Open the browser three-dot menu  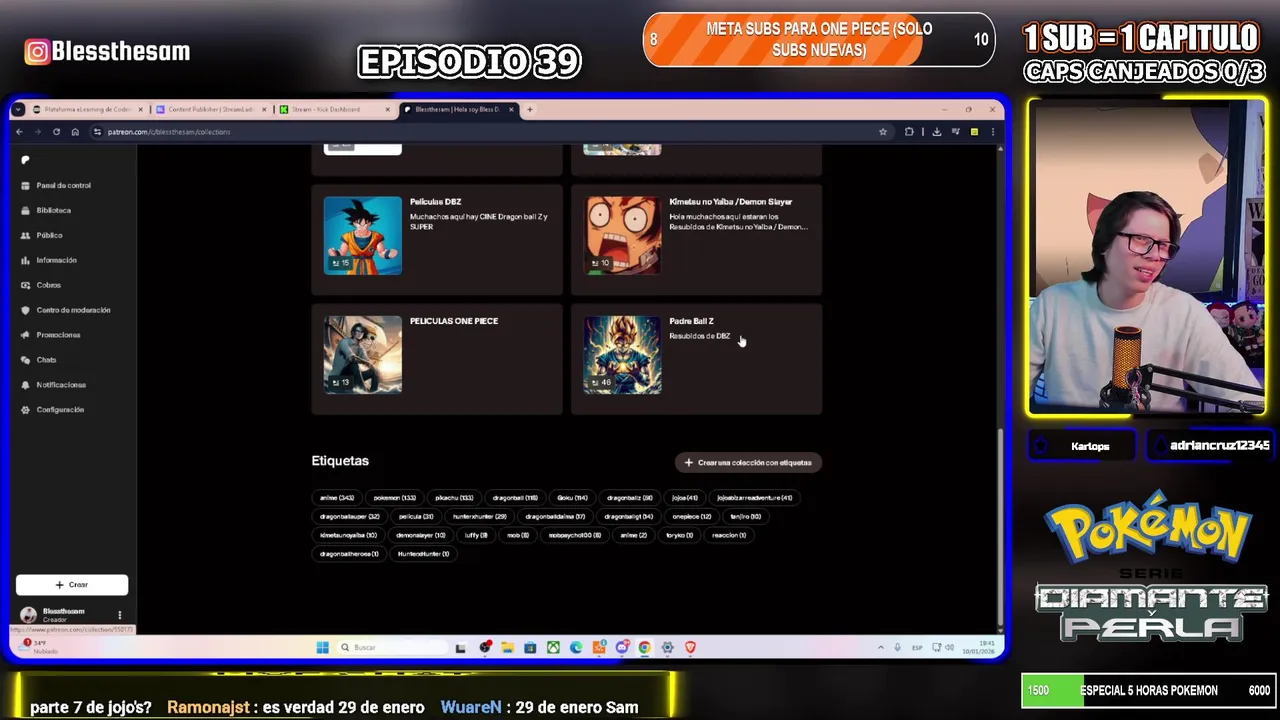[993, 132]
